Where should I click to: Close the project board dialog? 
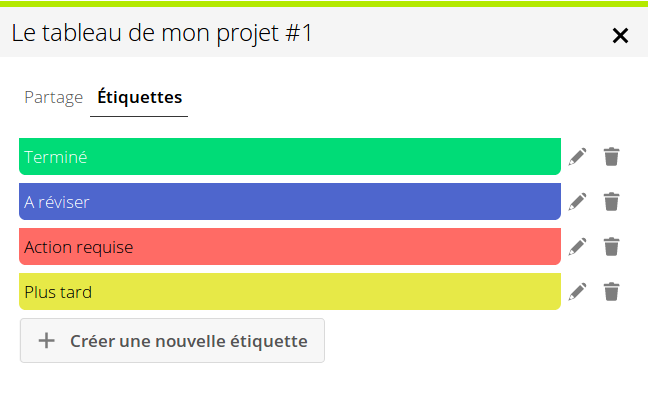(620, 35)
